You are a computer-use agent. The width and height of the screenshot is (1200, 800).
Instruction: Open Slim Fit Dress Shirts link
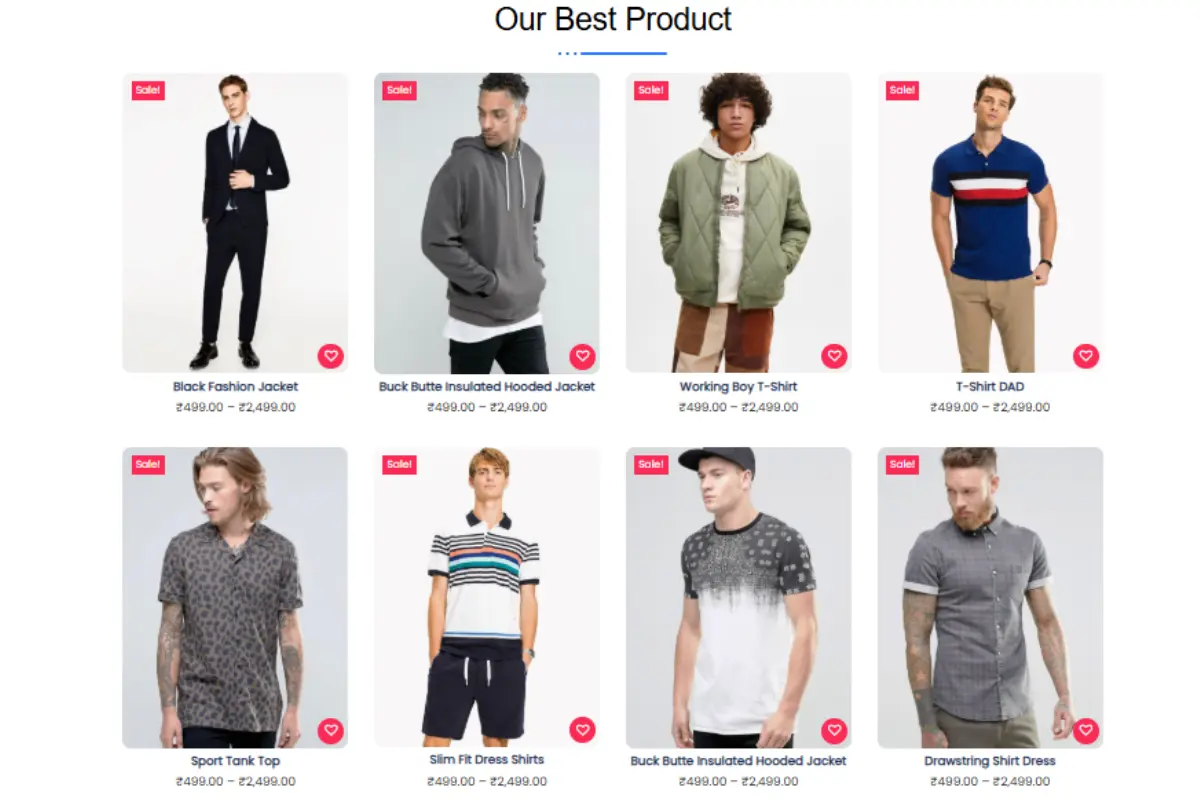pos(487,760)
